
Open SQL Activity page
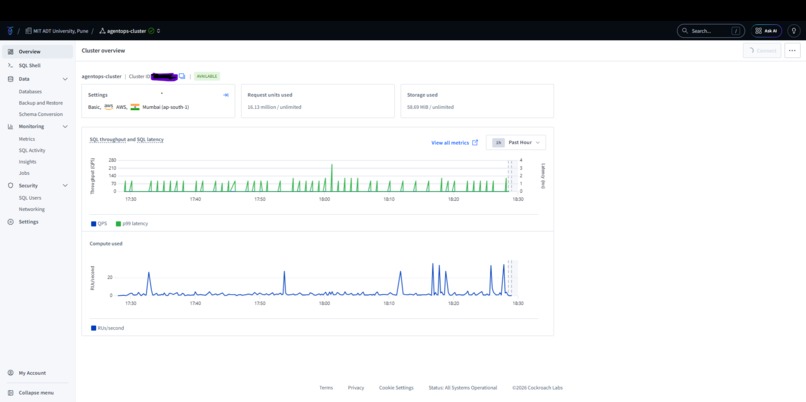pos(32,150)
